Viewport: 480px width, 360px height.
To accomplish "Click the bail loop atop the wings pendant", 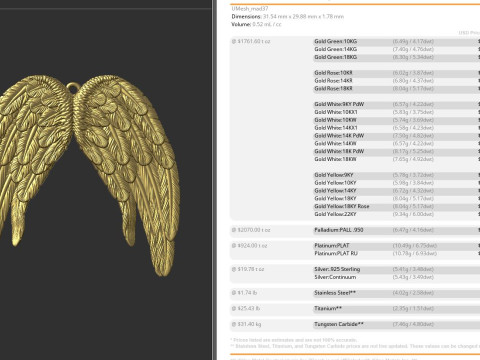I will pyautogui.click(x=73, y=87).
